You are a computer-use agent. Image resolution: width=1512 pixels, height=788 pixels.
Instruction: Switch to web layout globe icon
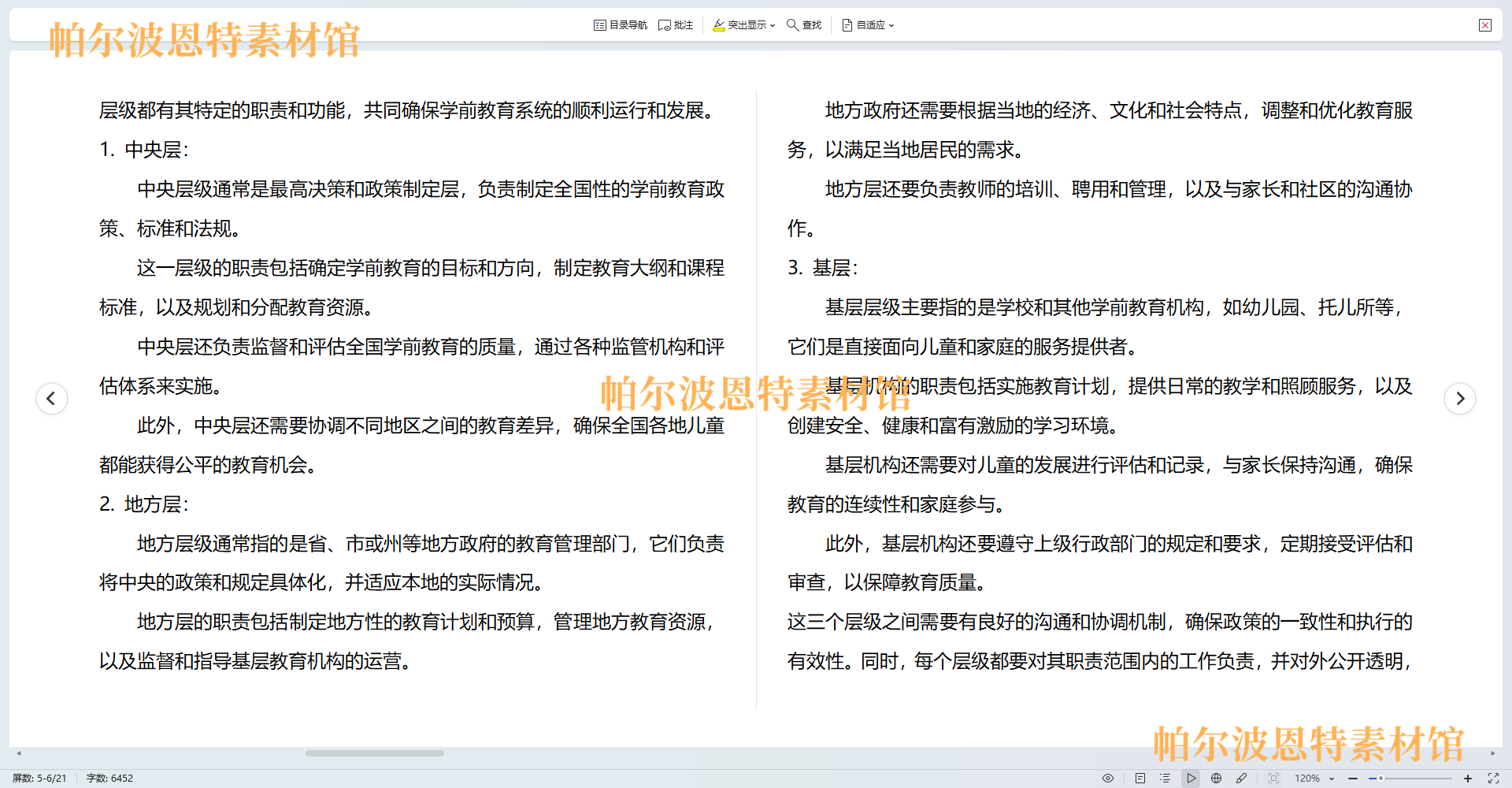[1217, 779]
